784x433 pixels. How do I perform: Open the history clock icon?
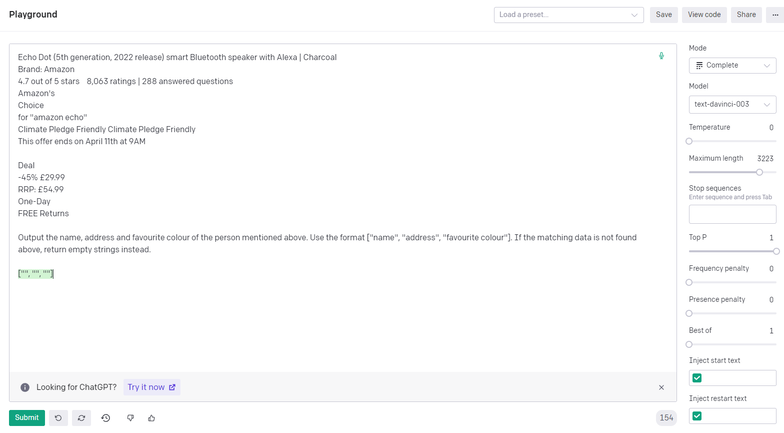pyautogui.click(x=106, y=418)
